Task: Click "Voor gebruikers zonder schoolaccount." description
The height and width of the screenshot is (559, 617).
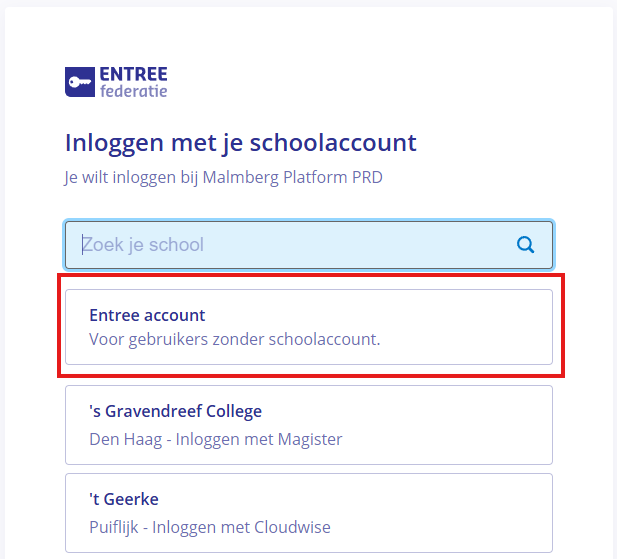Action: (235, 339)
